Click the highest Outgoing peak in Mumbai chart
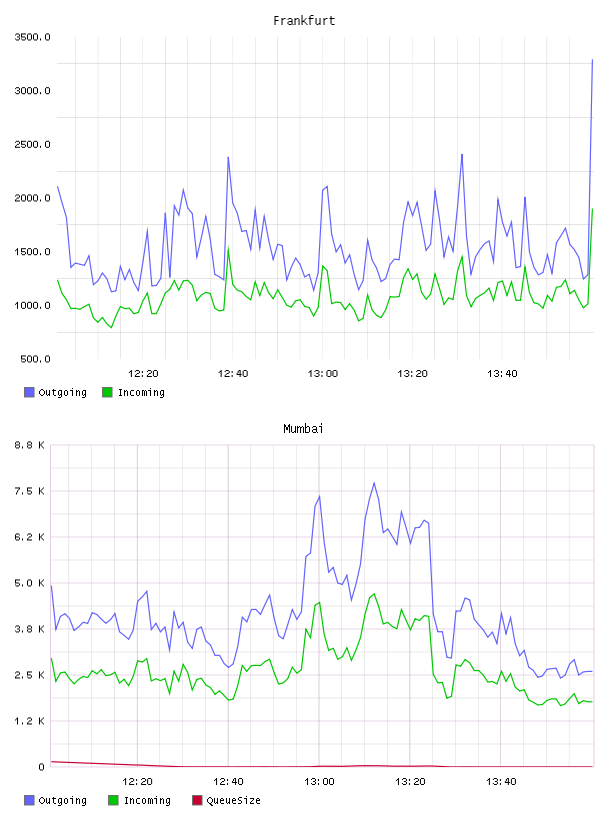 [x=374, y=483]
